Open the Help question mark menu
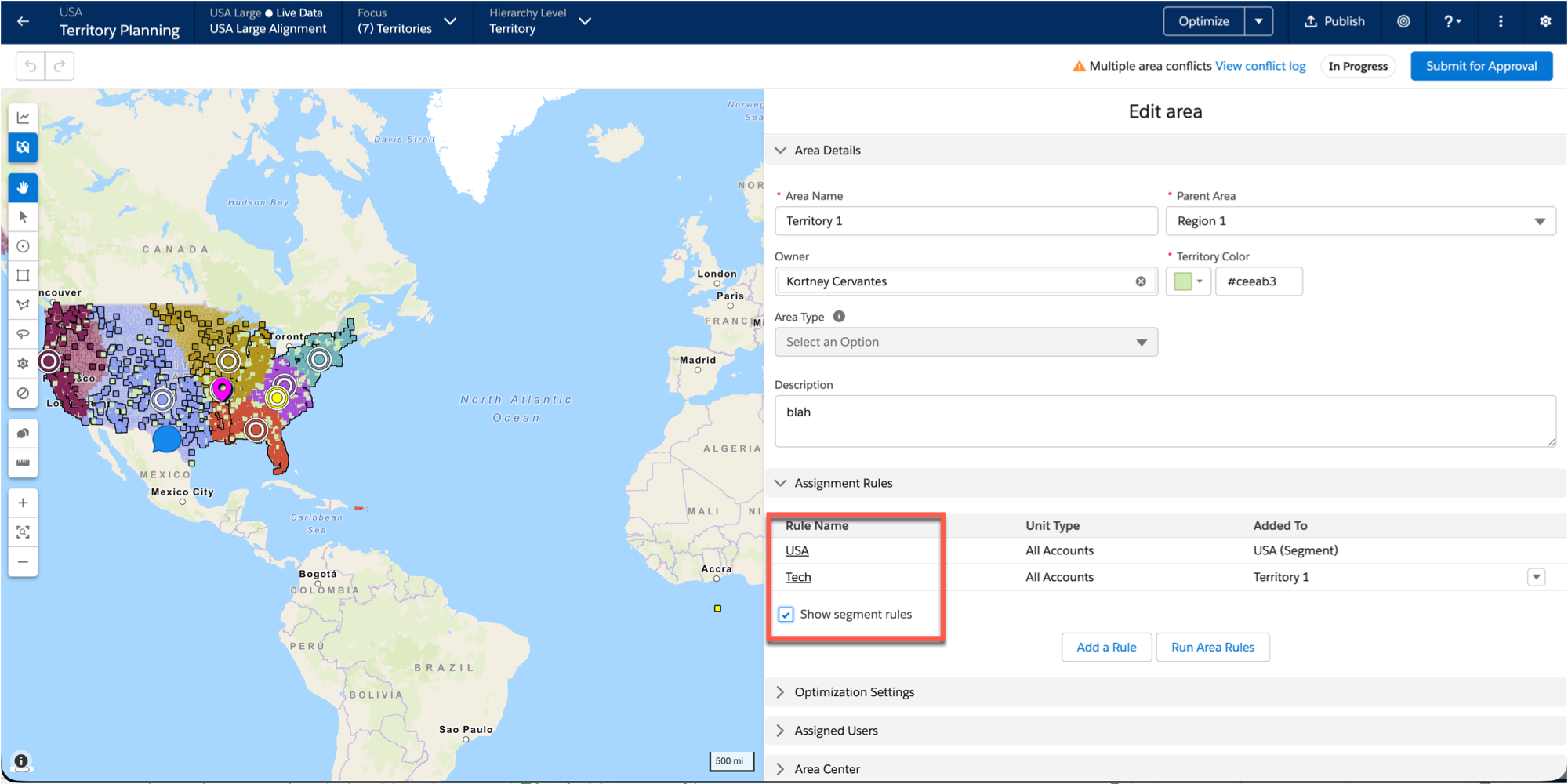The width and height of the screenshot is (1568, 784). [x=1452, y=21]
